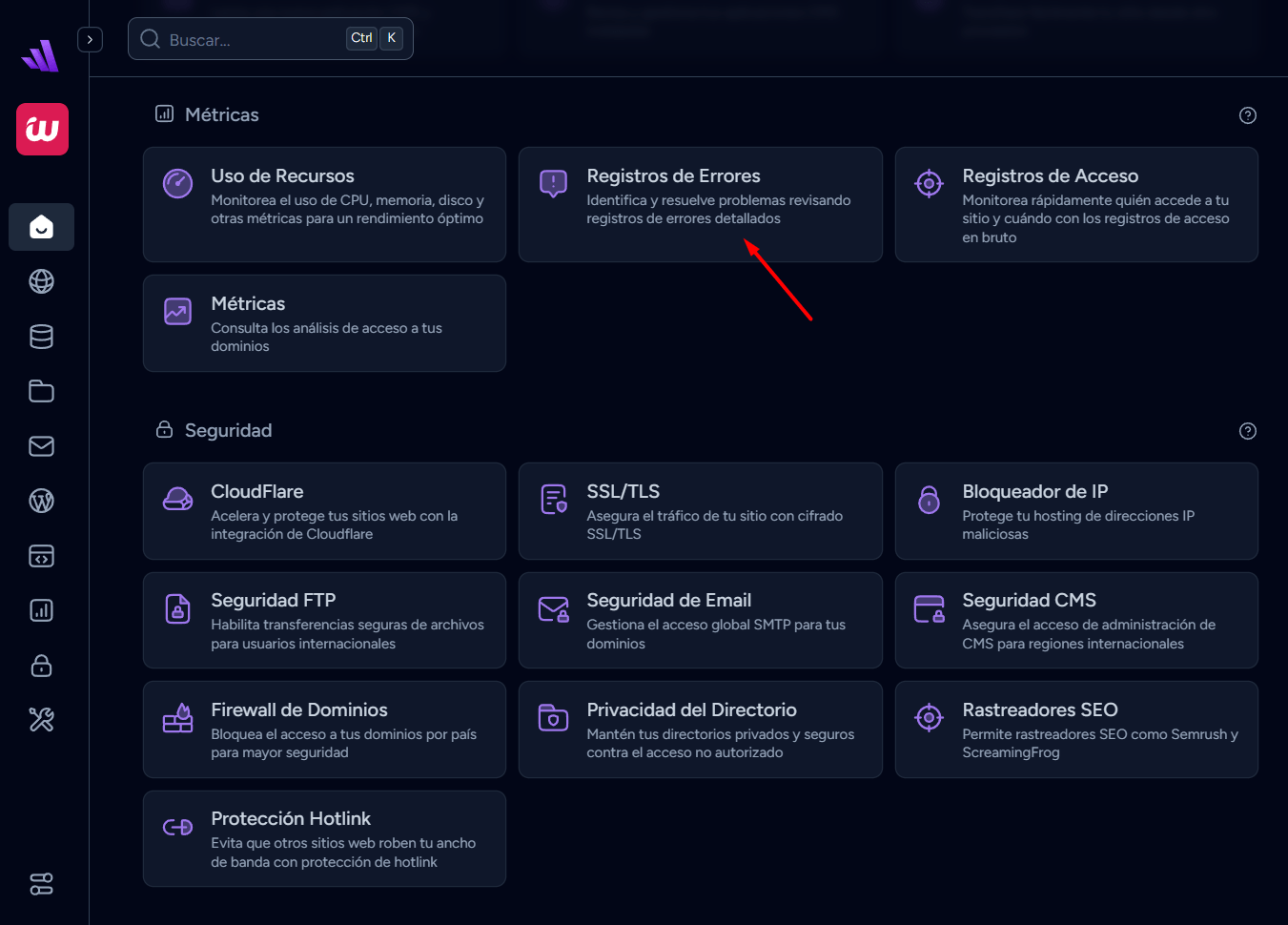Open Firewall de Dominios
This screenshot has height=925, width=1288.
pos(324,730)
